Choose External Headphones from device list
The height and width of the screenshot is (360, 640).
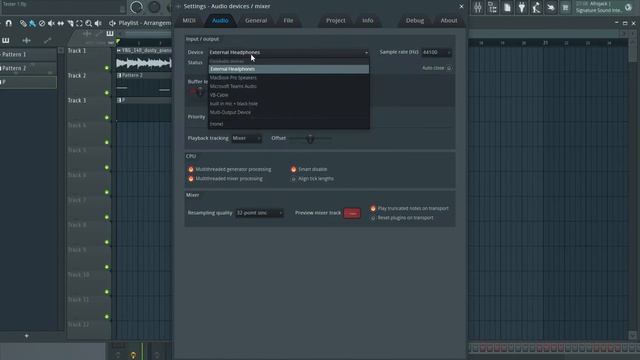pyautogui.click(x=289, y=69)
